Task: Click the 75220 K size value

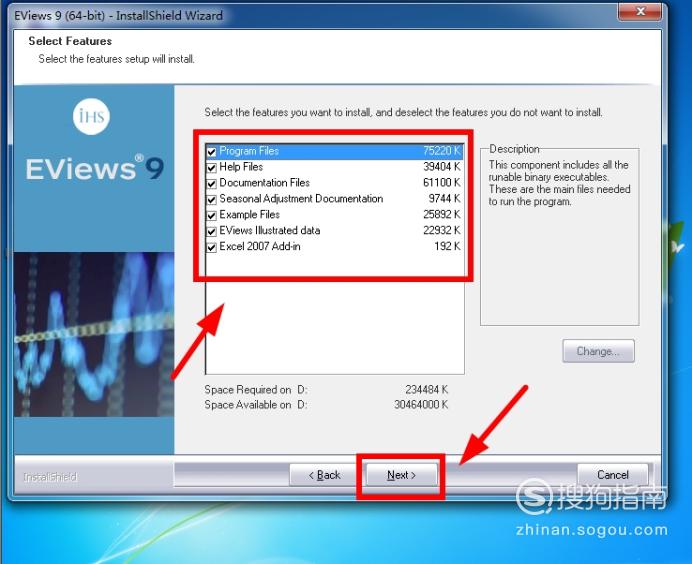Action: (x=442, y=151)
